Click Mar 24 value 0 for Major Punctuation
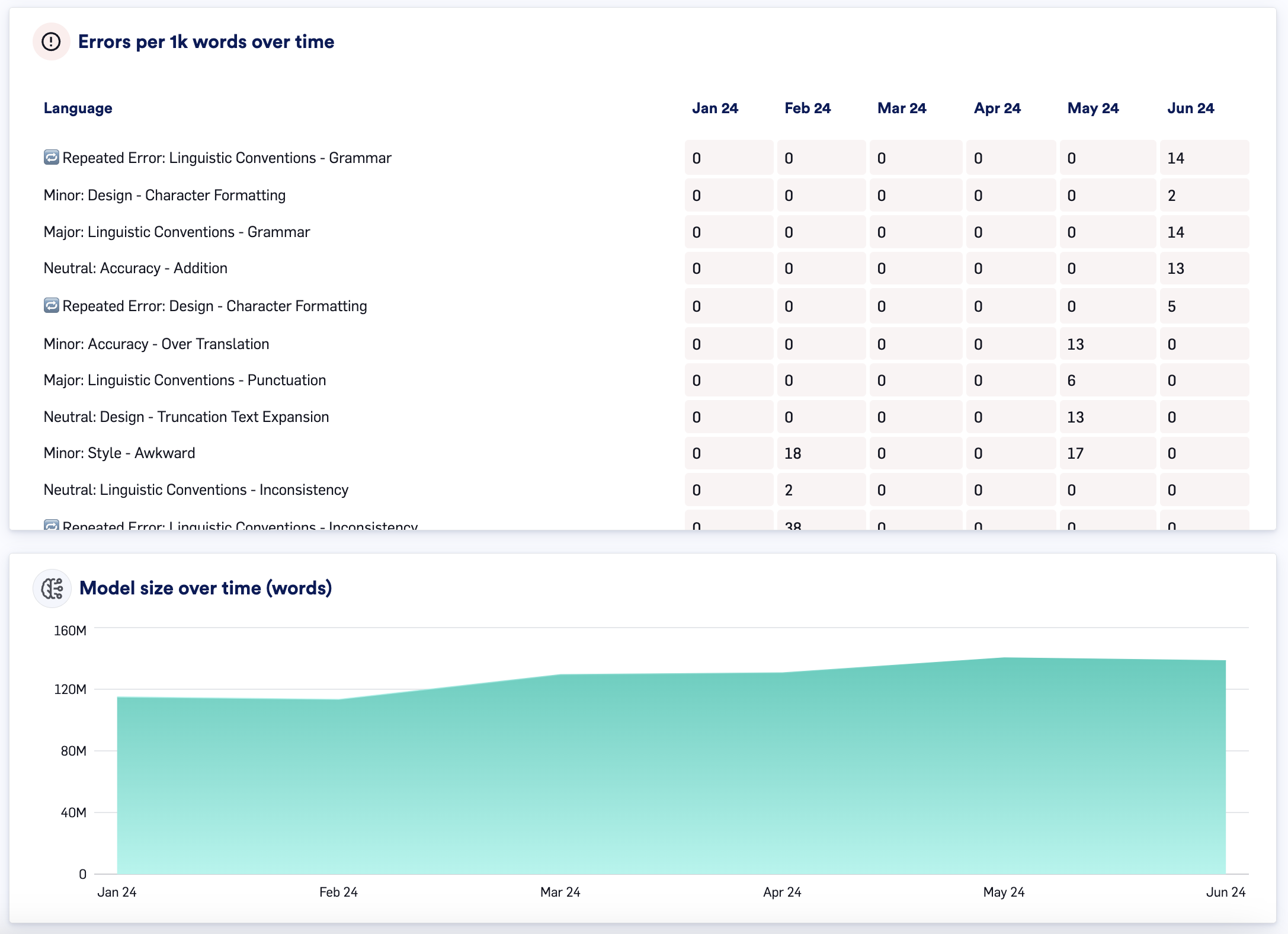 916,380
